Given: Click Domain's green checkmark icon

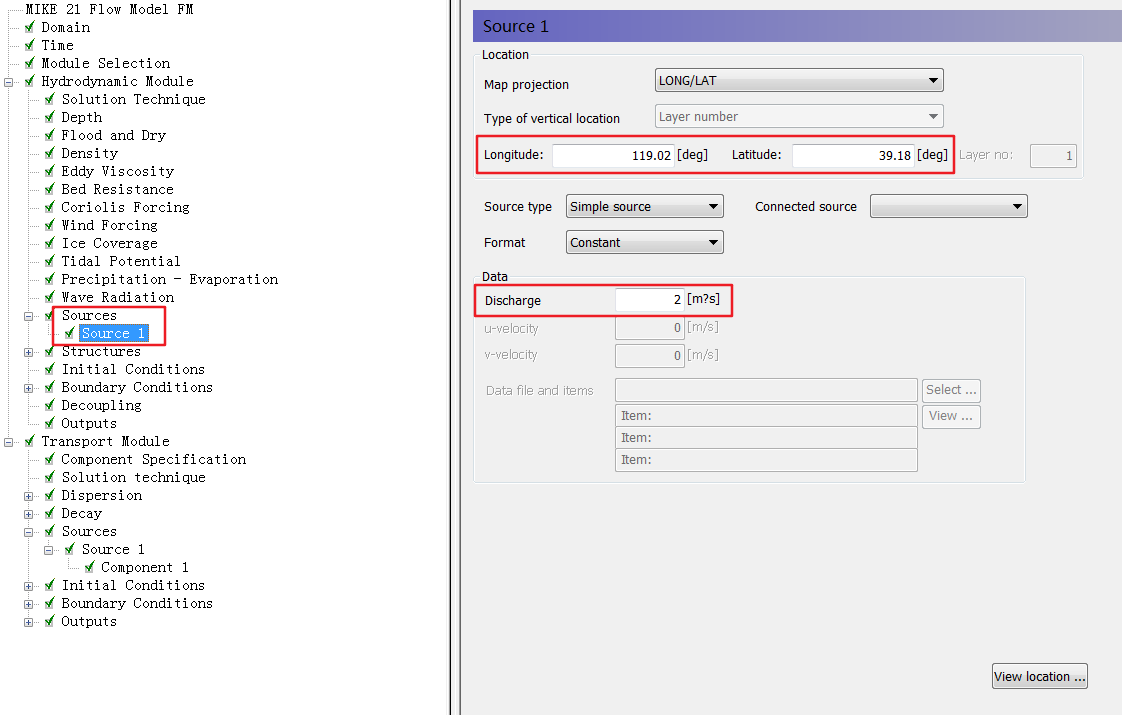Looking at the screenshot, I should (29, 27).
